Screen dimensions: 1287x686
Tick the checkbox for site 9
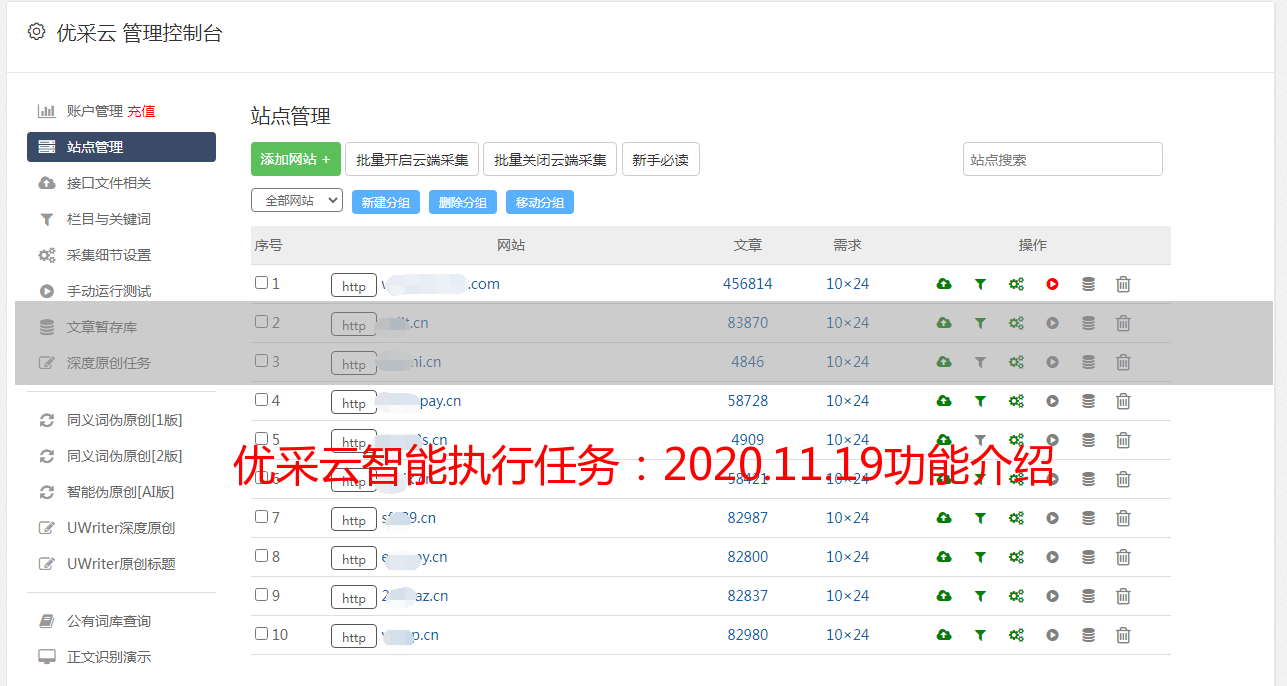tap(261, 595)
